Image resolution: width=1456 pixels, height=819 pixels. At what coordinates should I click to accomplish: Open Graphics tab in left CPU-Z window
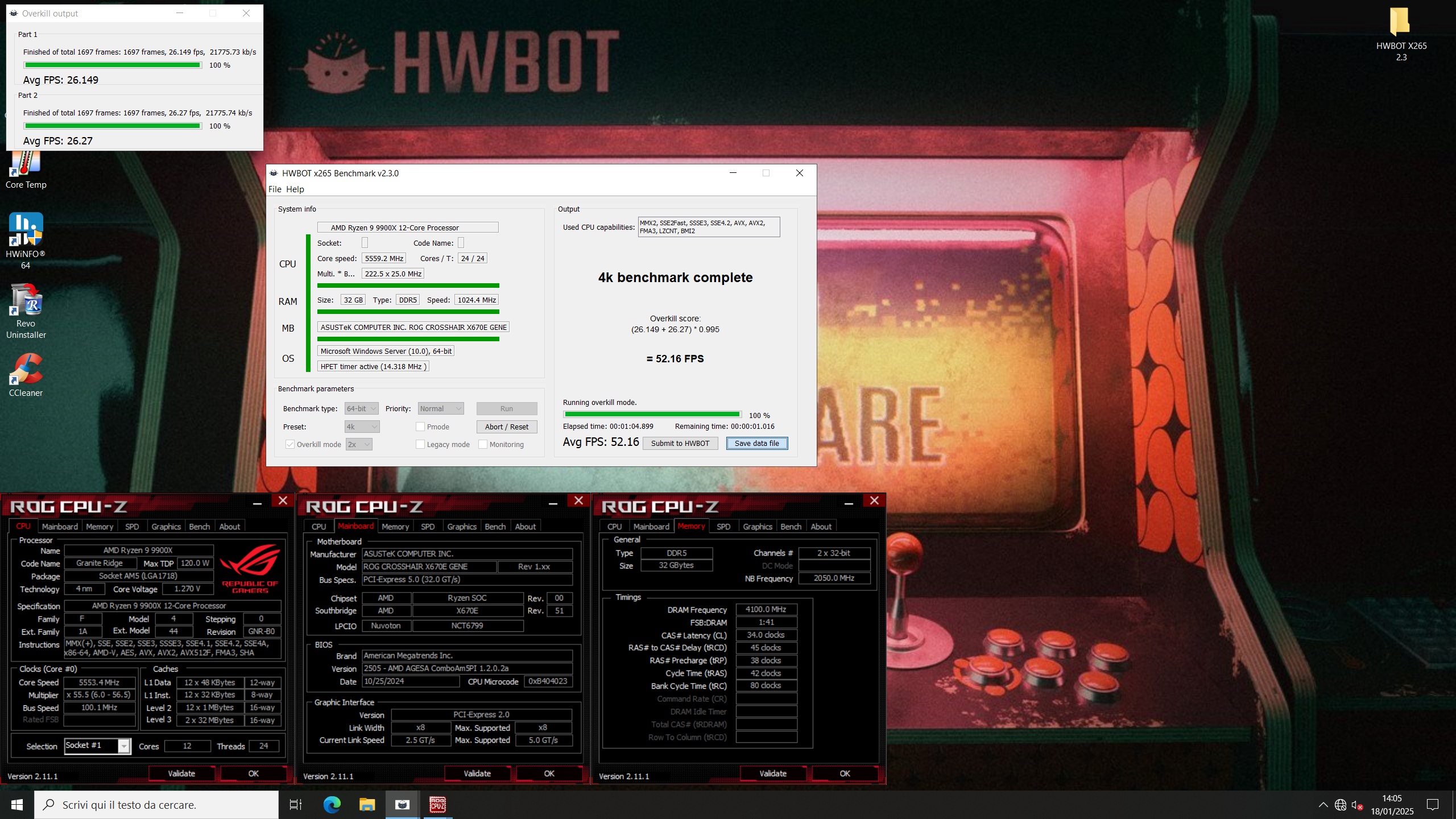[x=166, y=527]
